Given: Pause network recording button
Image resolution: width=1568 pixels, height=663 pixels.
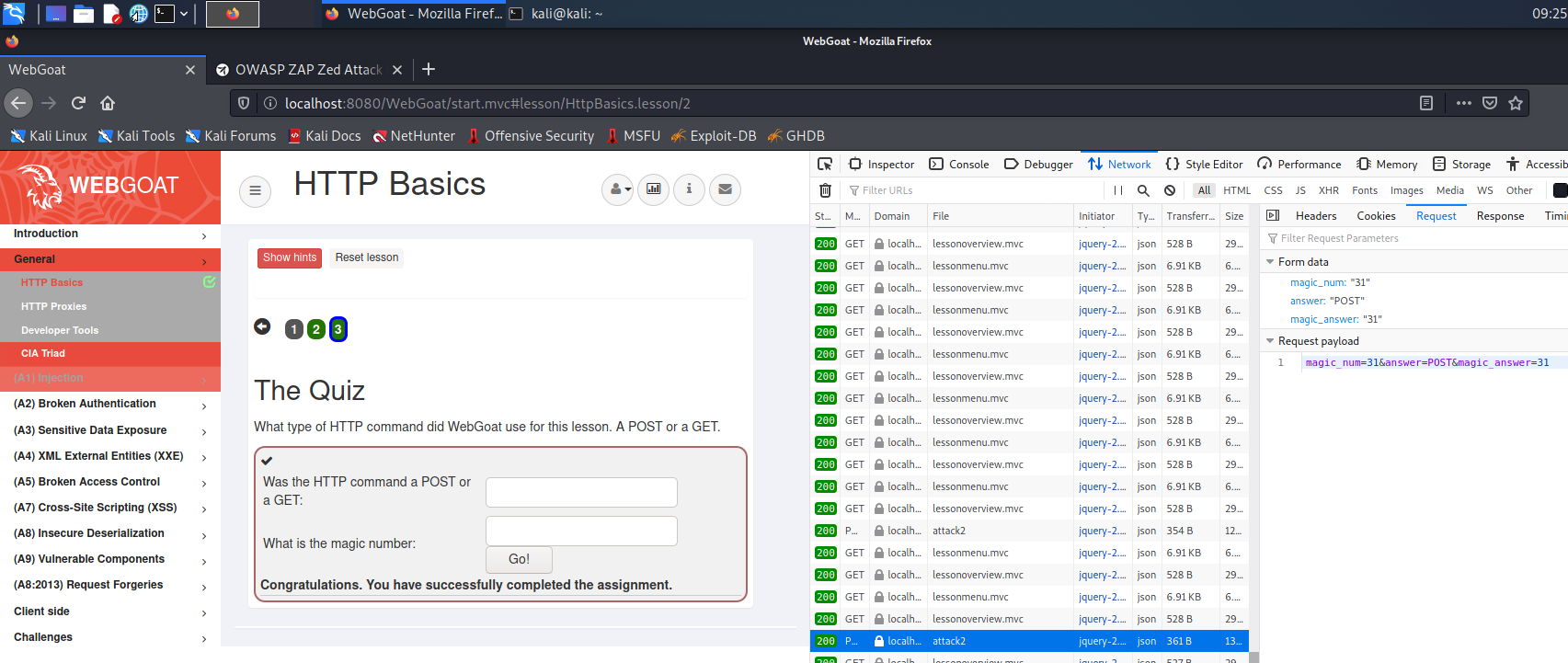Looking at the screenshot, I should coord(1118,190).
